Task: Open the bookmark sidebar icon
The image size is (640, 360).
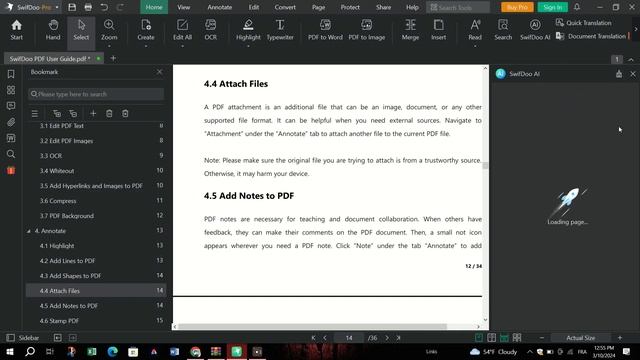Action: coord(11,74)
